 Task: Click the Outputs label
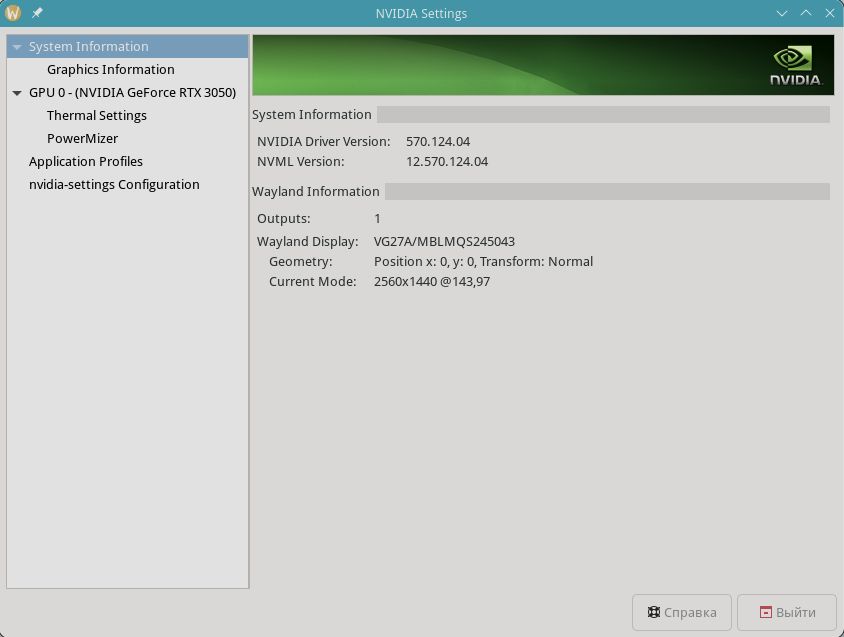284,219
